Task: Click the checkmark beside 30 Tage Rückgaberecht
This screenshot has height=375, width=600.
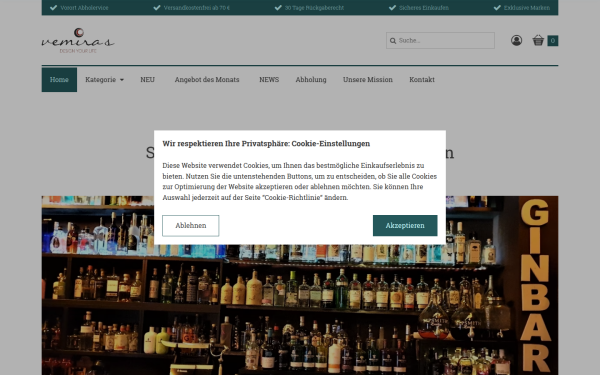Action: (x=278, y=8)
